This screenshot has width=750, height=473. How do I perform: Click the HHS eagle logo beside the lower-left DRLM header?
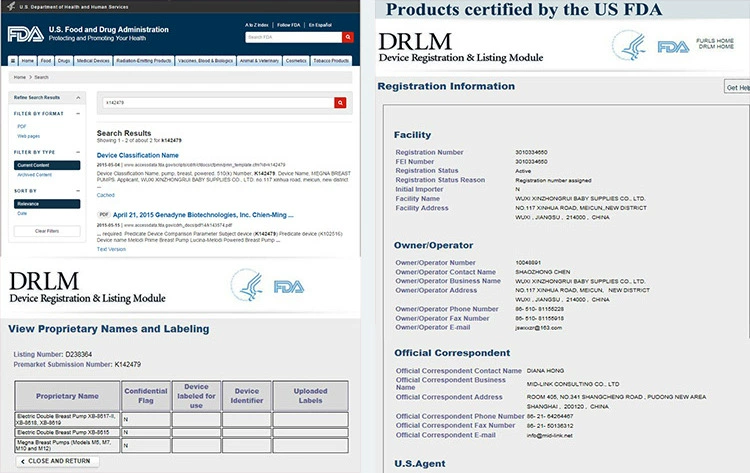click(x=247, y=285)
